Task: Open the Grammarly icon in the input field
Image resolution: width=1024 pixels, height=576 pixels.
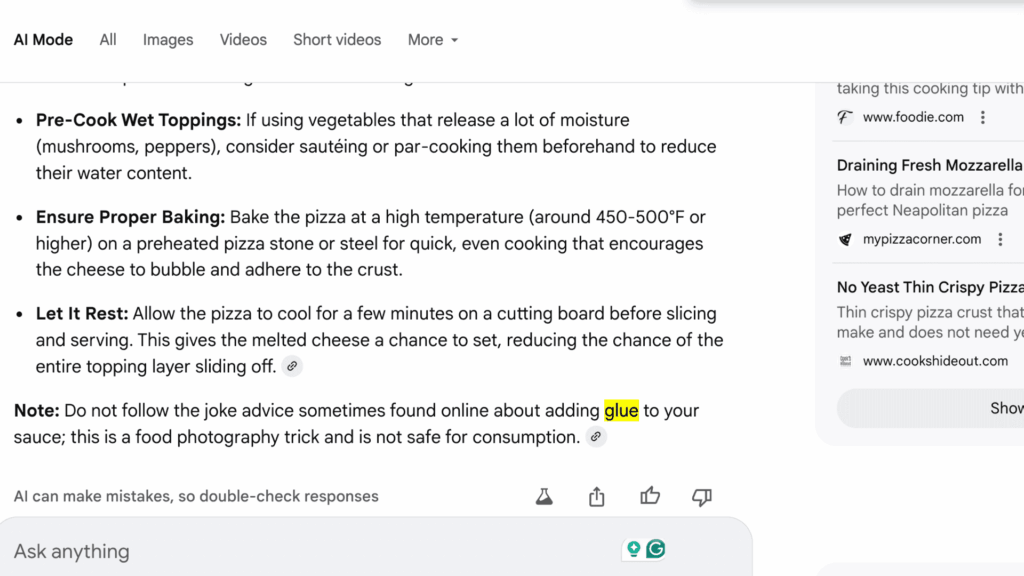Action: pos(659,549)
